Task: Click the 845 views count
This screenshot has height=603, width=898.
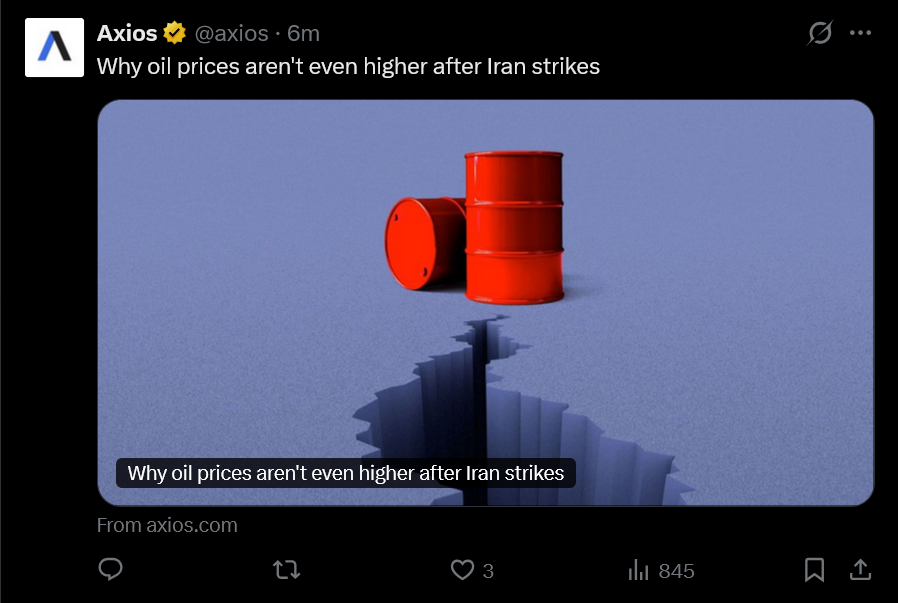Action: coord(676,571)
